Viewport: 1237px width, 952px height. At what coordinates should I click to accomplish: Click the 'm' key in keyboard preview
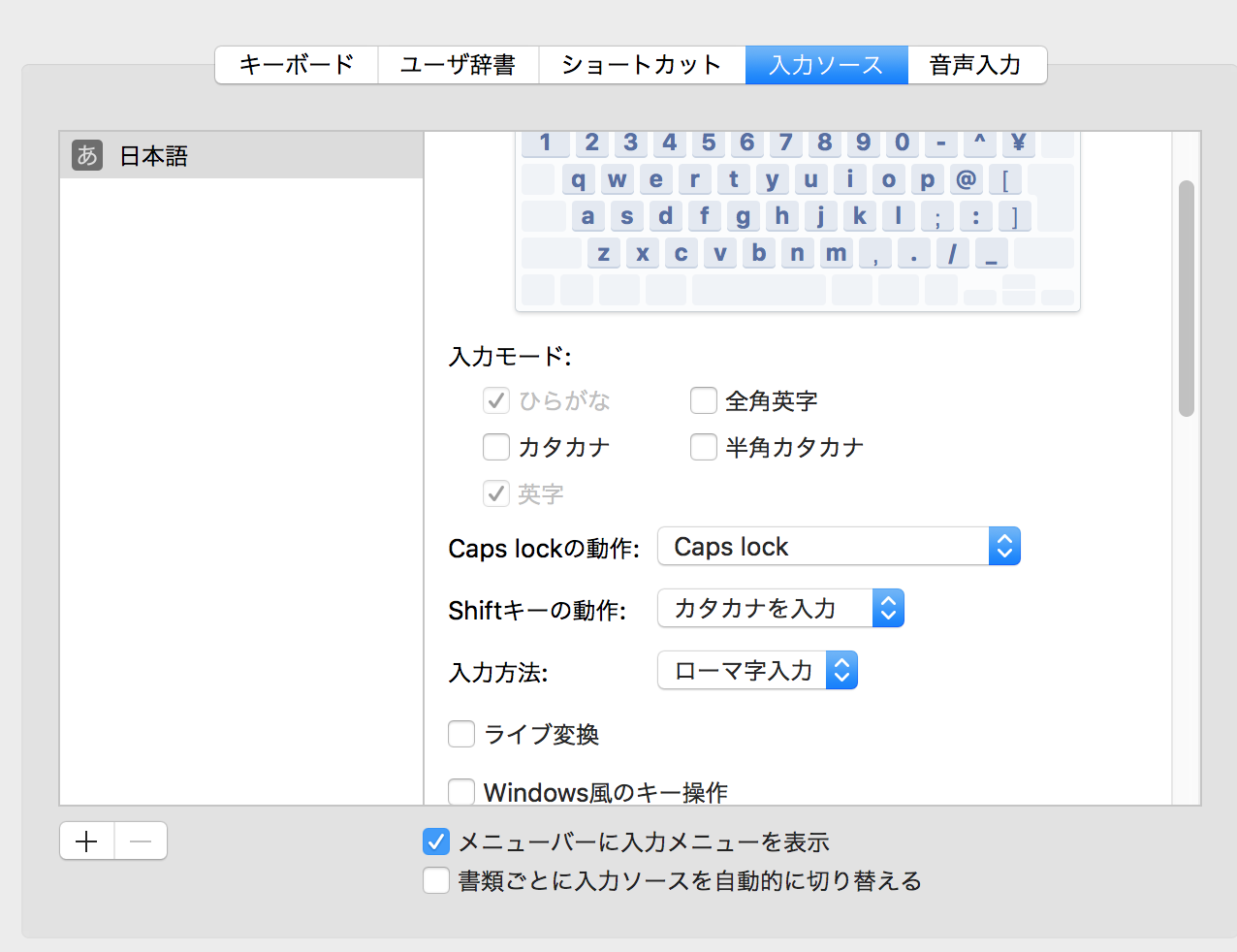[836, 253]
